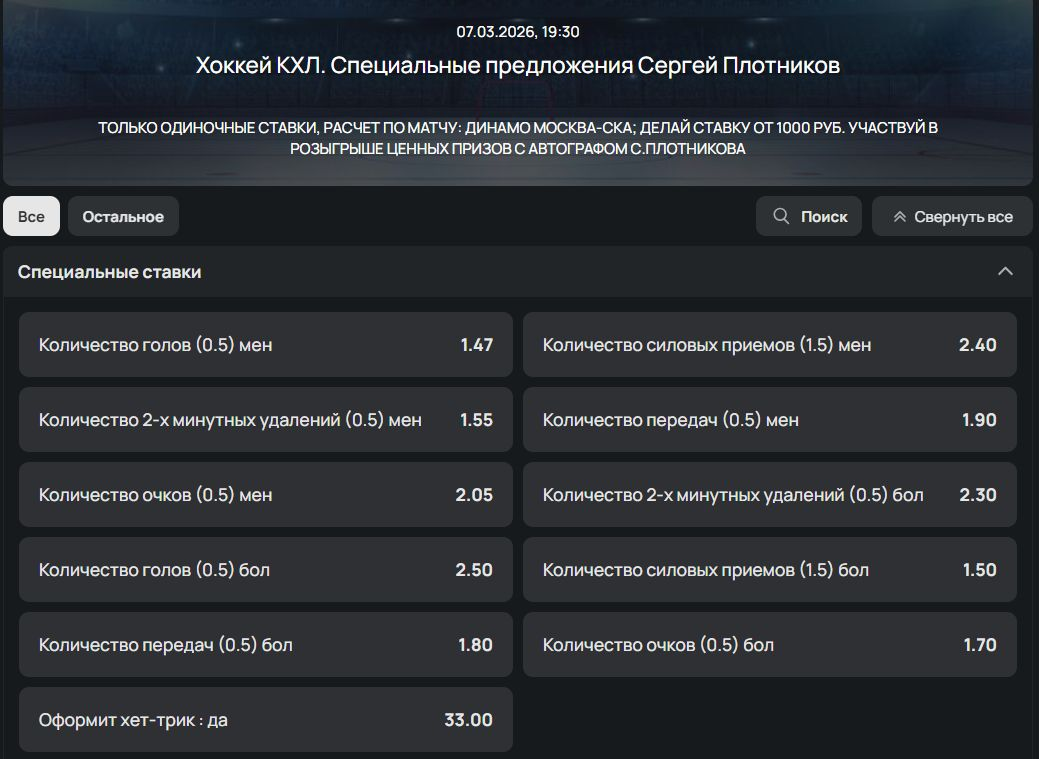This screenshot has width=1039, height=759.
Task: Click the event title Сергей Плотников
Action: coord(517,66)
